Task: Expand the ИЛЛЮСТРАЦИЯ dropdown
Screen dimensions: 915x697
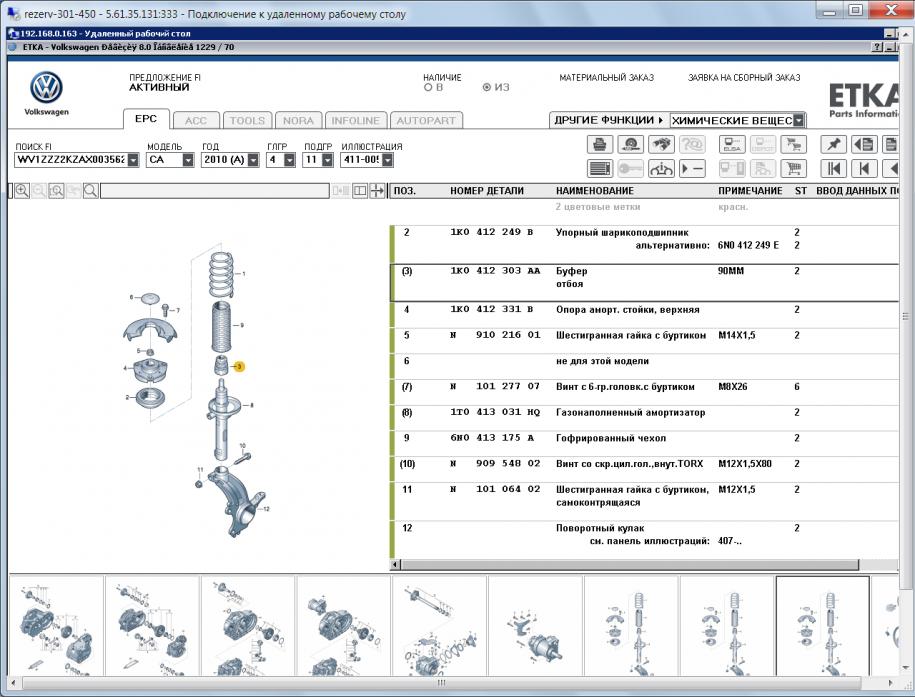Action: click(387, 160)
